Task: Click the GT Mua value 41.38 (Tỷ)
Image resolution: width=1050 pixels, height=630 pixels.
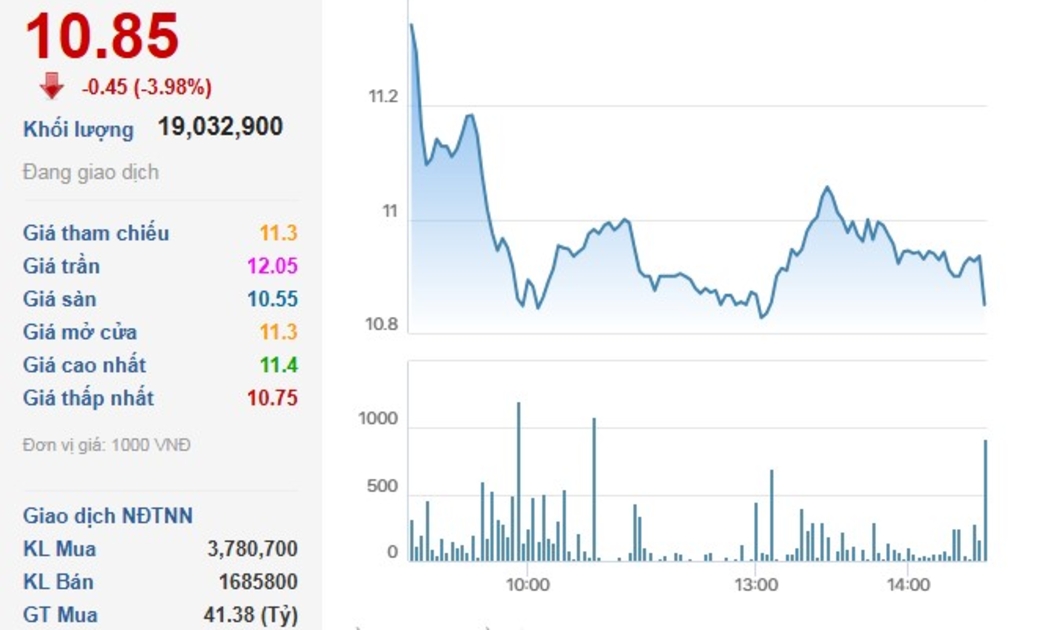Action: coord(250,615)
